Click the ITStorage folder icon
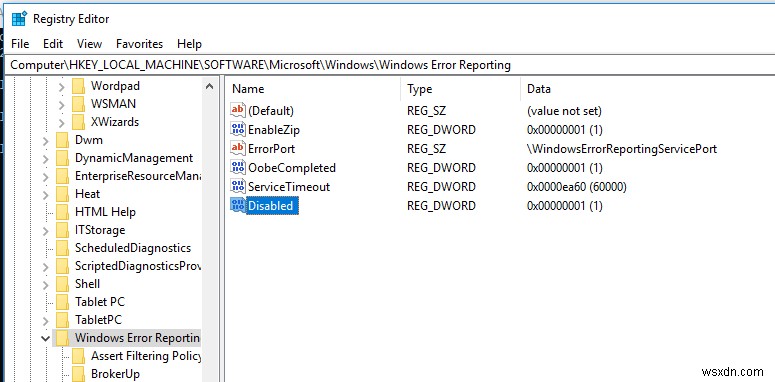Image resolution: width=775 pixels, height=382 pixels. coord(63,230)
